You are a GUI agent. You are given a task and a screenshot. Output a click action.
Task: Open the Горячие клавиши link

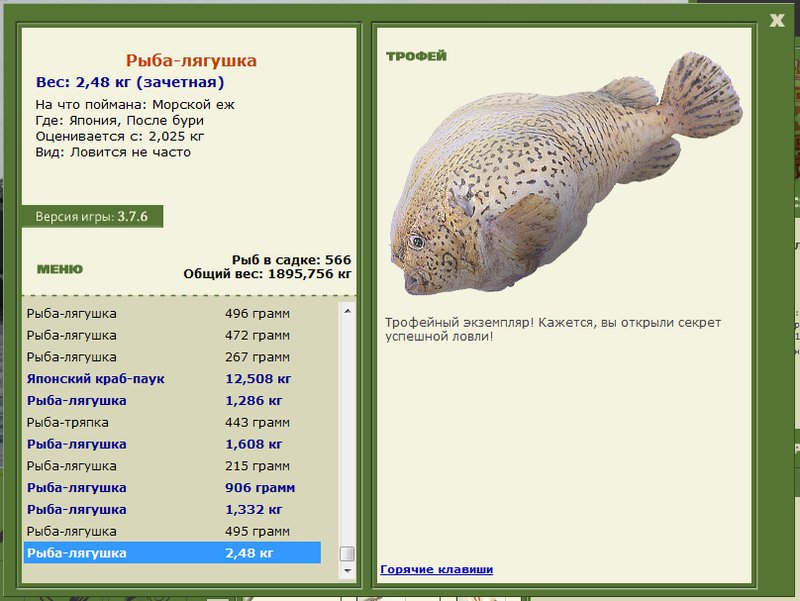436,569
